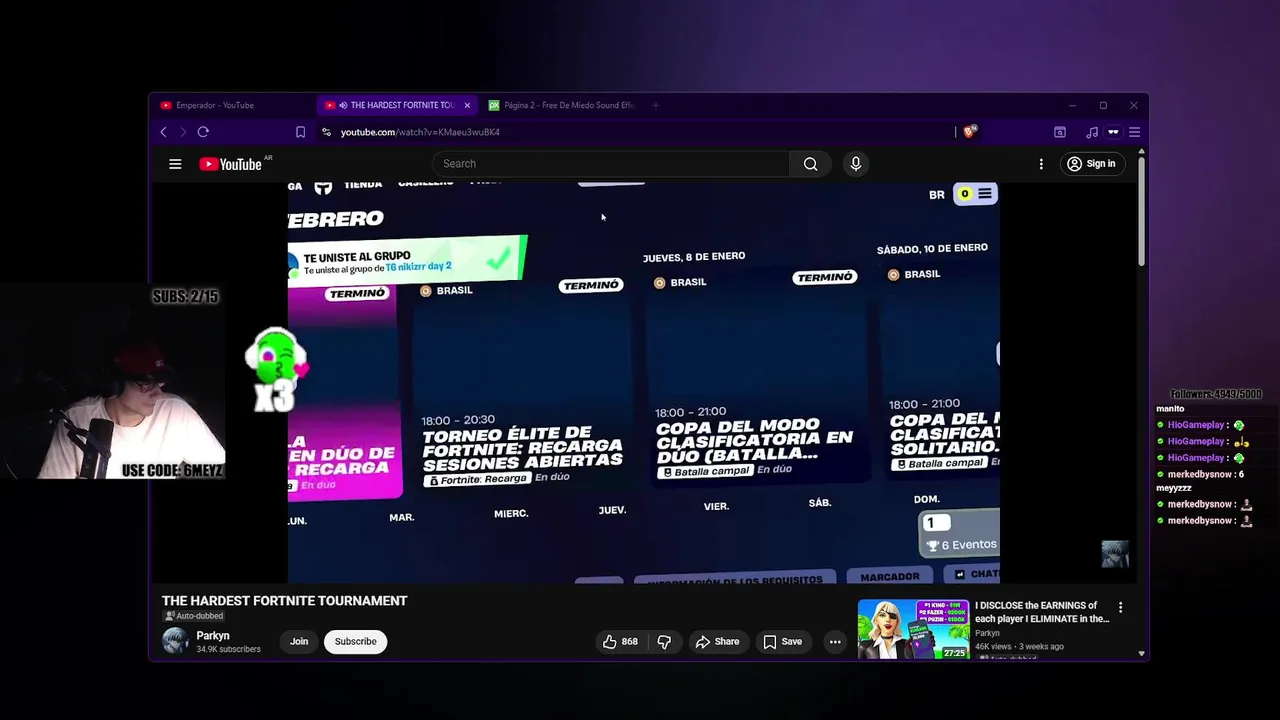Click the in-video MARCADOR button
The width and height of the screenshot is (1280, 720).
pos(890,577)
